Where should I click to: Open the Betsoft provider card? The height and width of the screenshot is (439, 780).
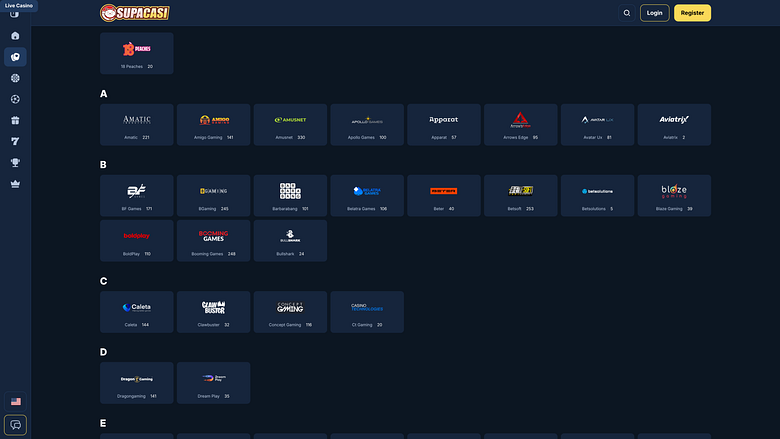coord(521,195)
